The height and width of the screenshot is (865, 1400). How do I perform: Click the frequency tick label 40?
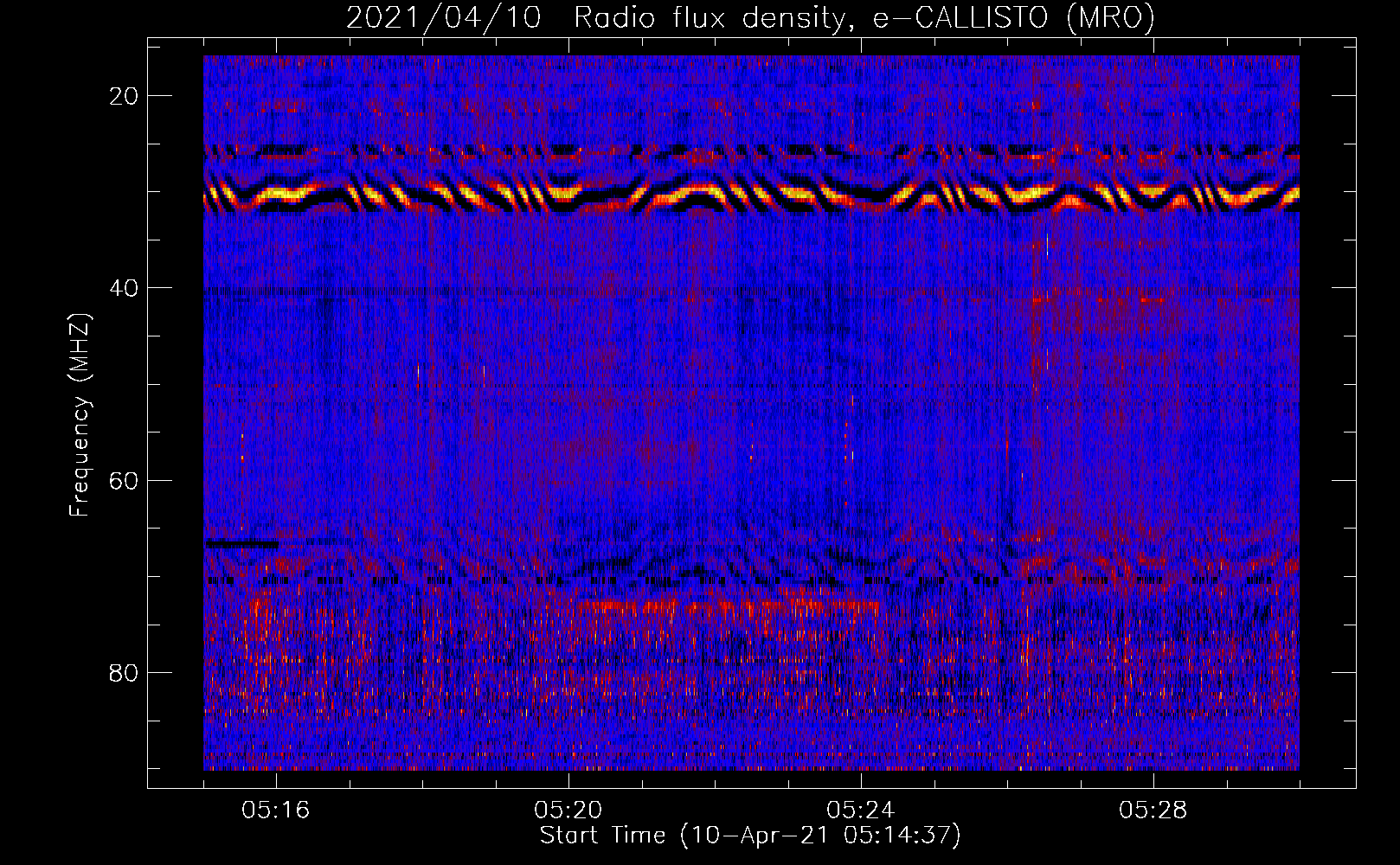point(125,288)
